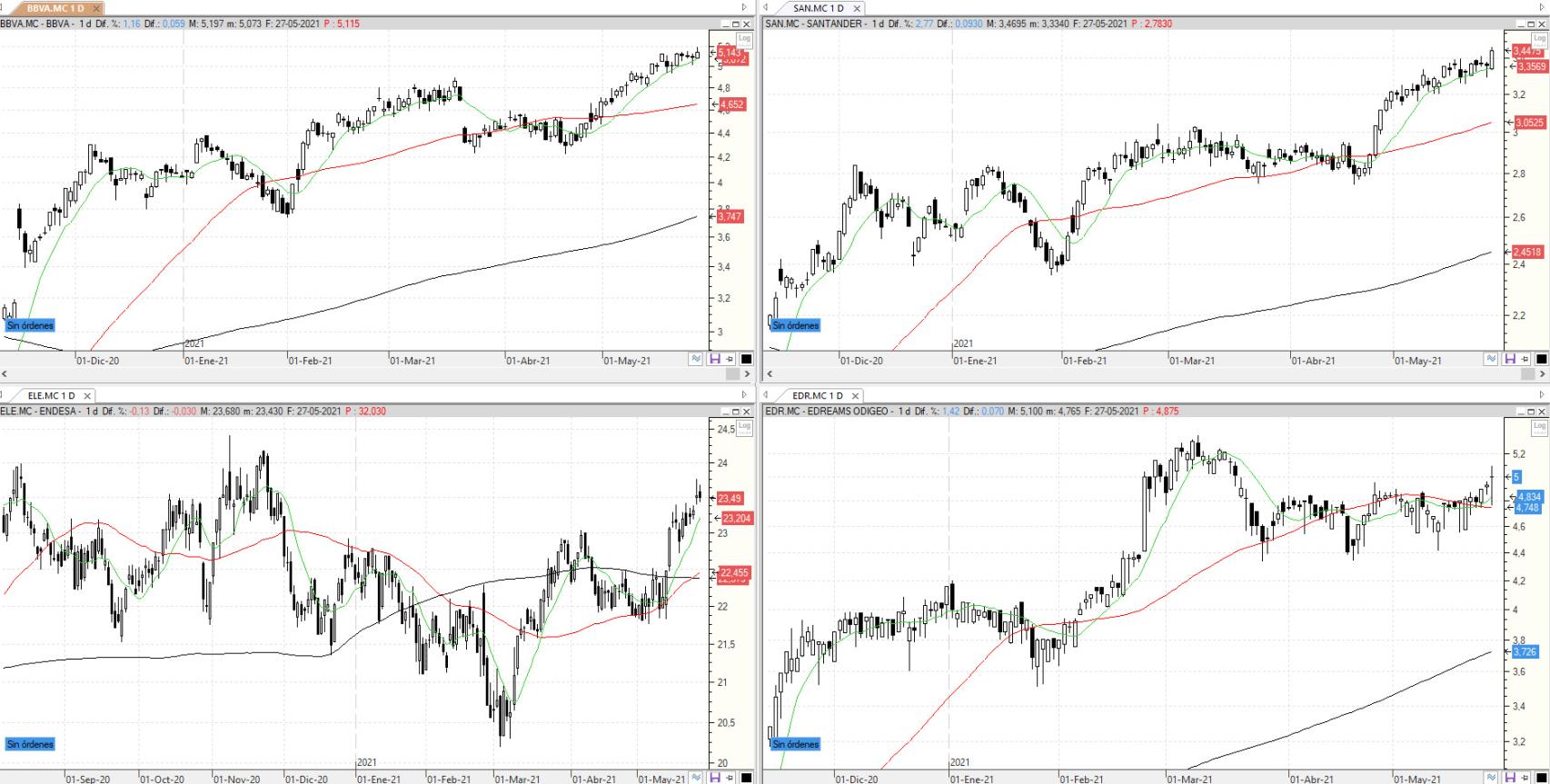Viewport: 1550px width, 784px height.
Task: Toggle Log scale on eDreams chart
Action: coord(1539,426)
